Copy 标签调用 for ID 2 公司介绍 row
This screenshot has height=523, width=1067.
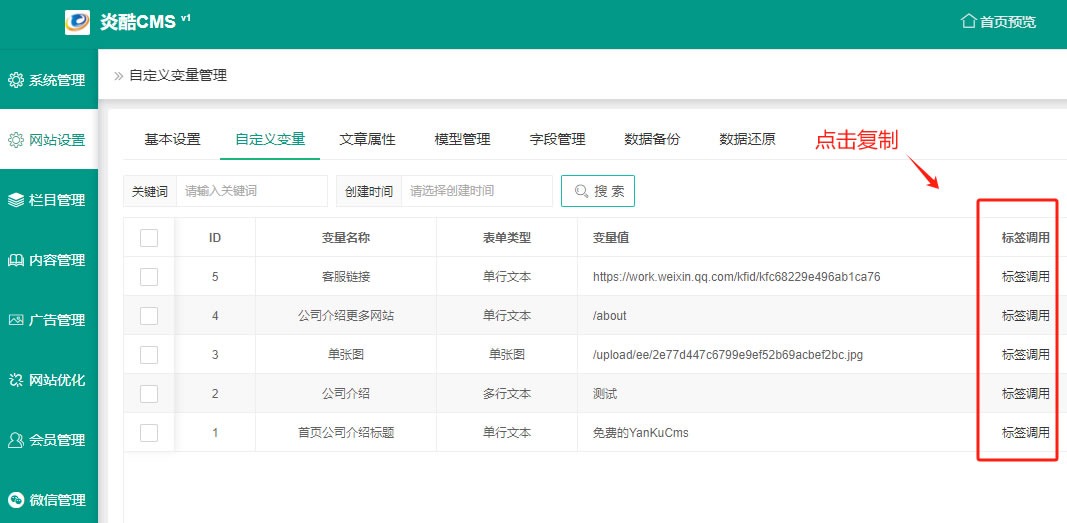point(1025,394)
